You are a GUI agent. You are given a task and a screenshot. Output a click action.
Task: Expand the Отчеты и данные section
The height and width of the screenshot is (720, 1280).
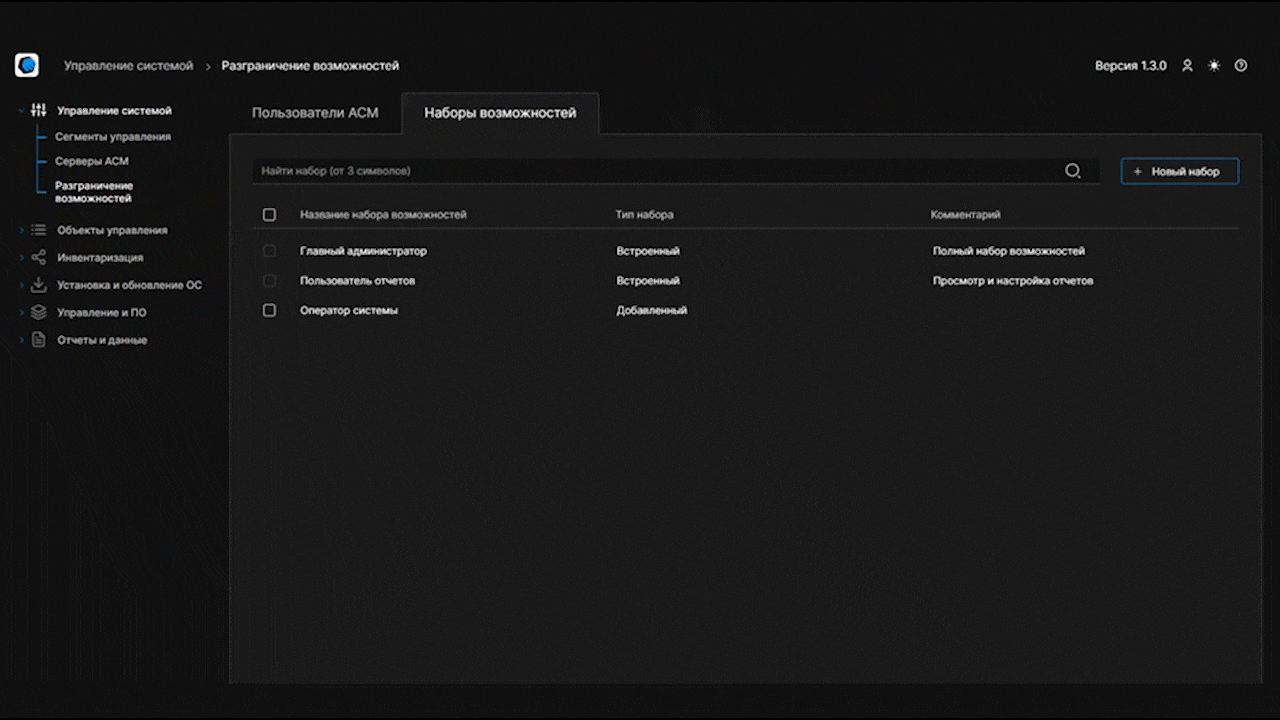point(22,340)
